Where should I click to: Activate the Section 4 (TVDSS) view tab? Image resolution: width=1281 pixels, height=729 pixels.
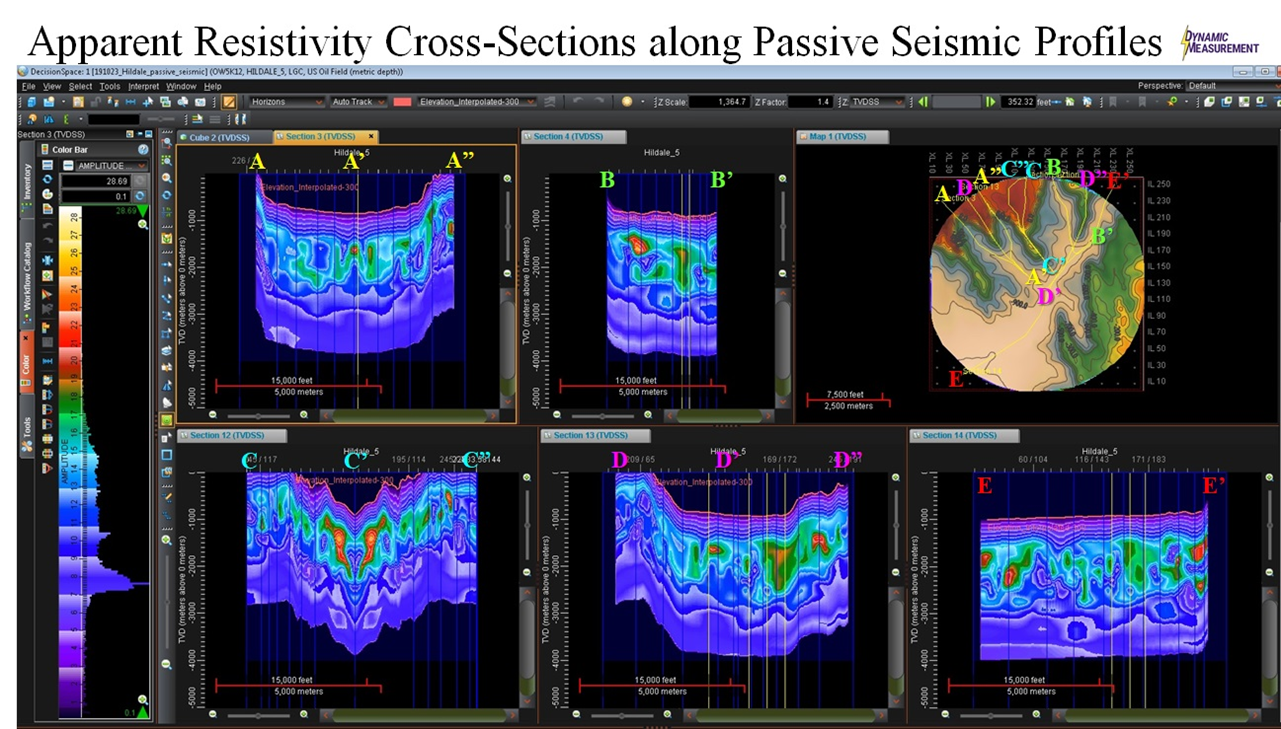(x=573, y=136)
